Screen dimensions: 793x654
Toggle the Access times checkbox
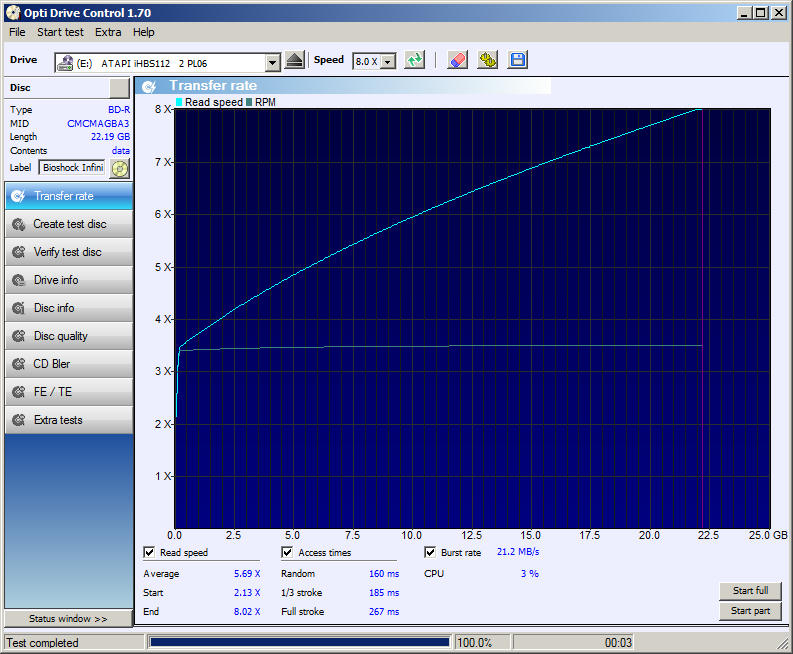pyautogui.click(x=287, y=552)
